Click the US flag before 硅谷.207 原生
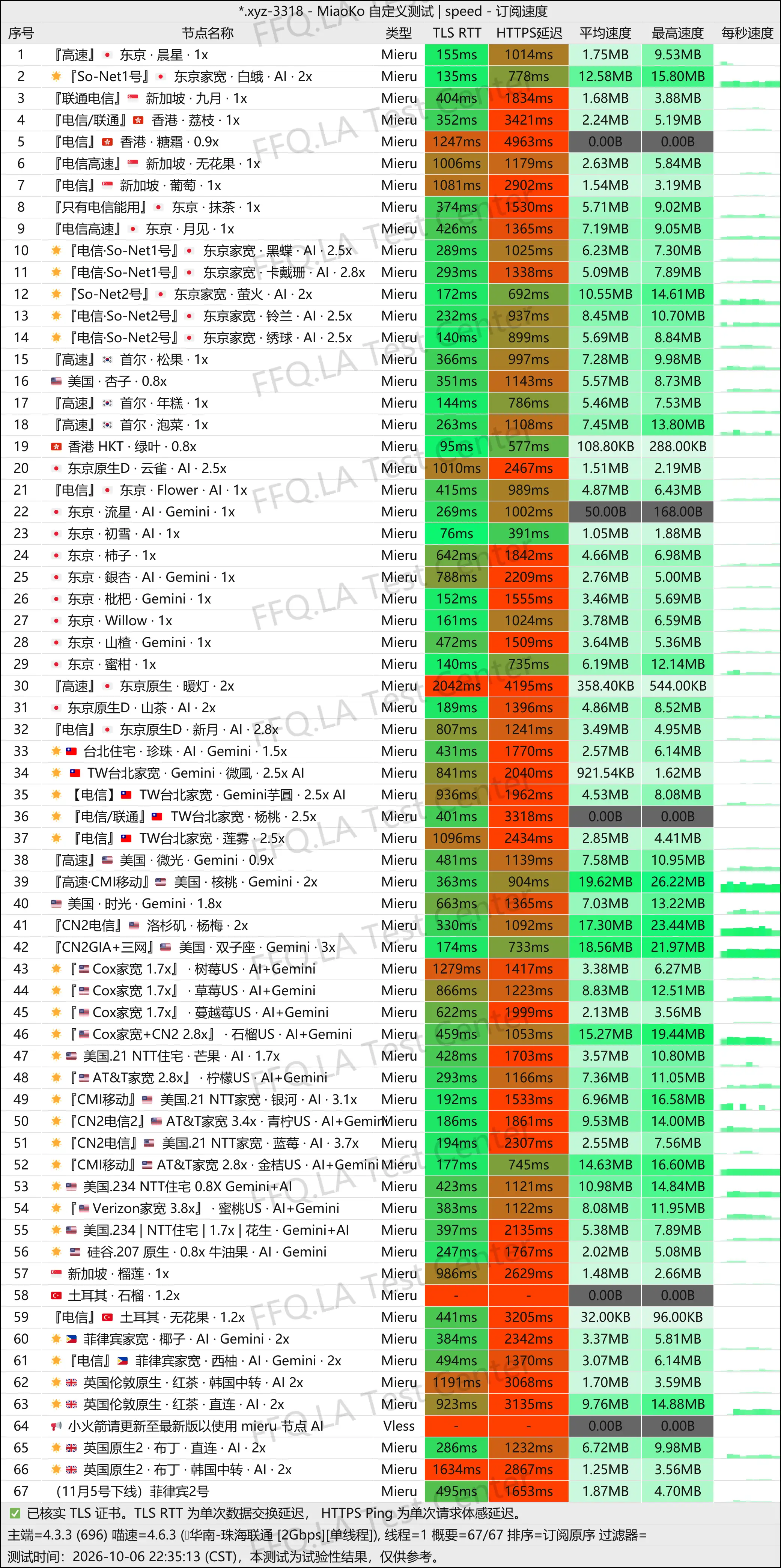The image size is (781, 1568). pos(75,1252)
